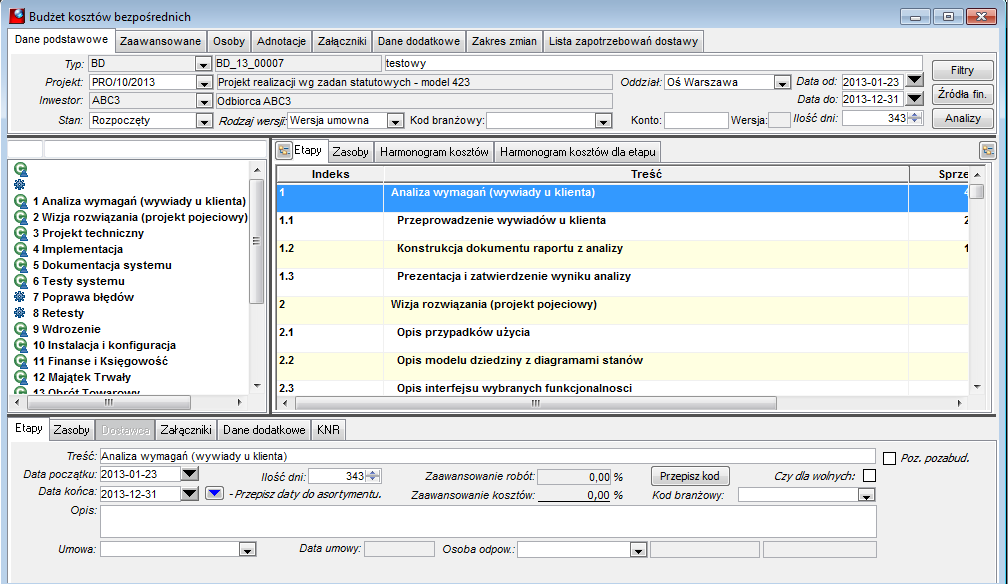
Task: Click the gear icon beside 8 Retesty
Action: coord(20,313)
